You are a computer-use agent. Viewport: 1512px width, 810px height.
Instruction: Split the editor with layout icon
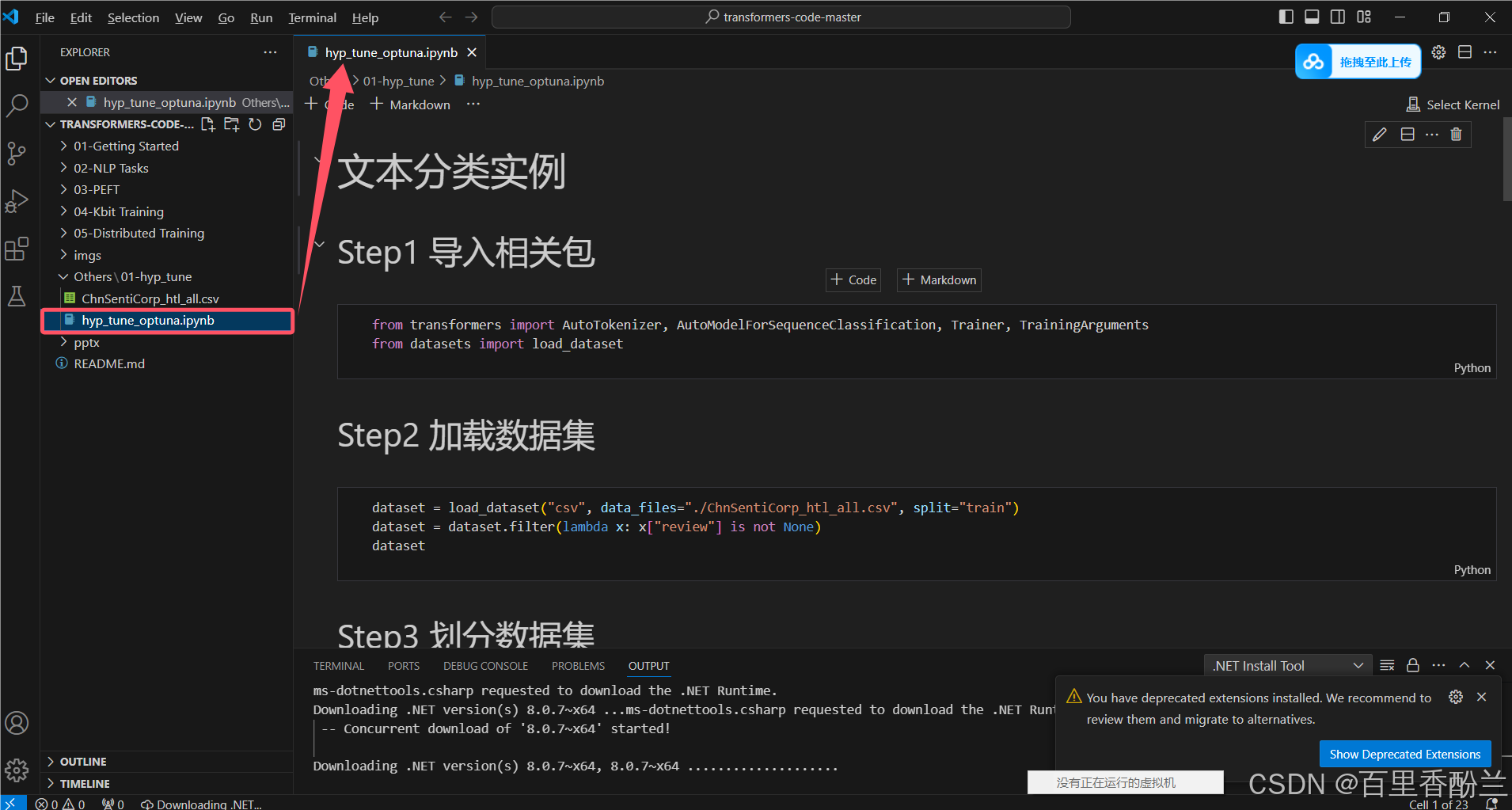[1465, 52]
